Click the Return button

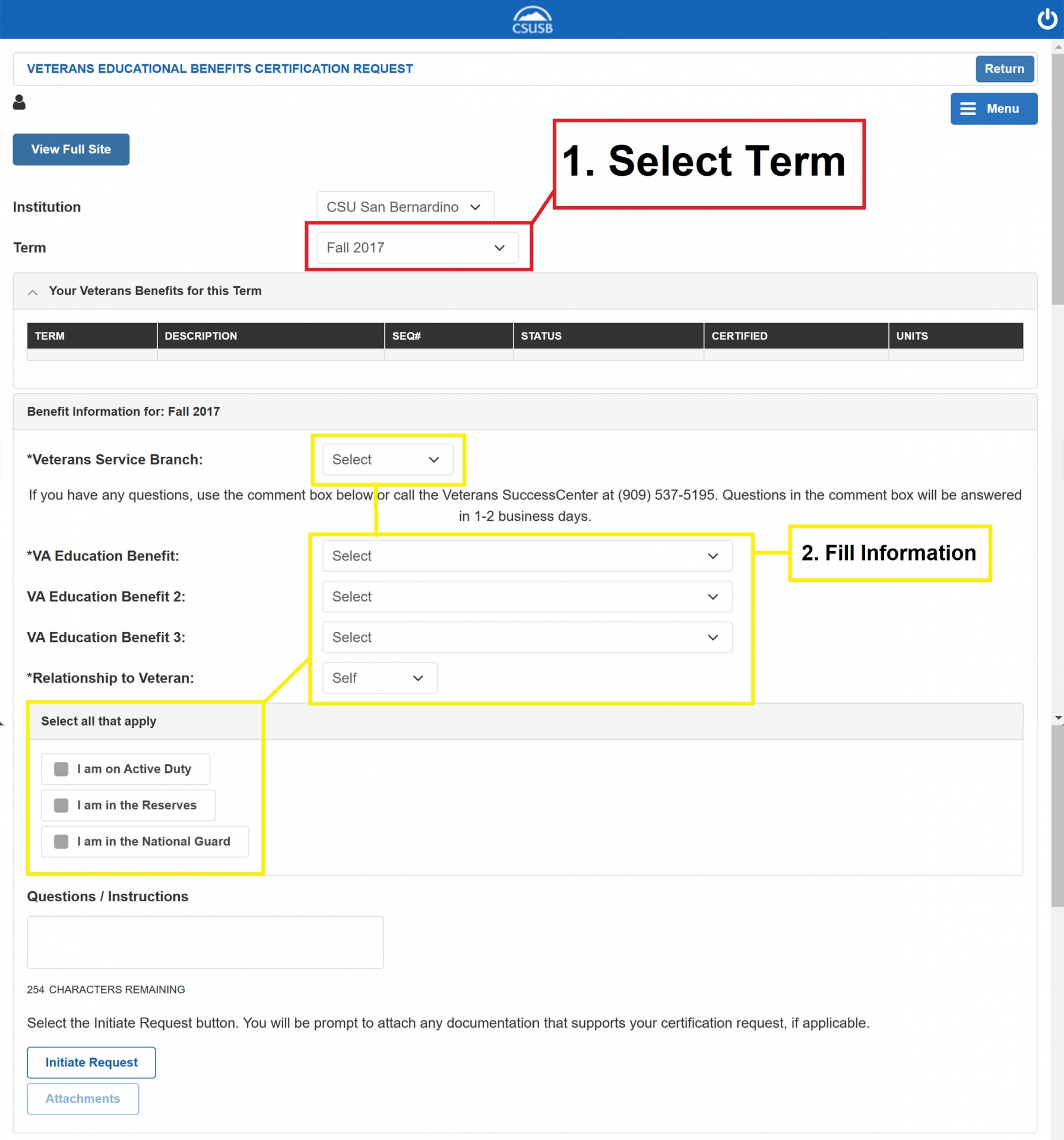click(1004, 69)
